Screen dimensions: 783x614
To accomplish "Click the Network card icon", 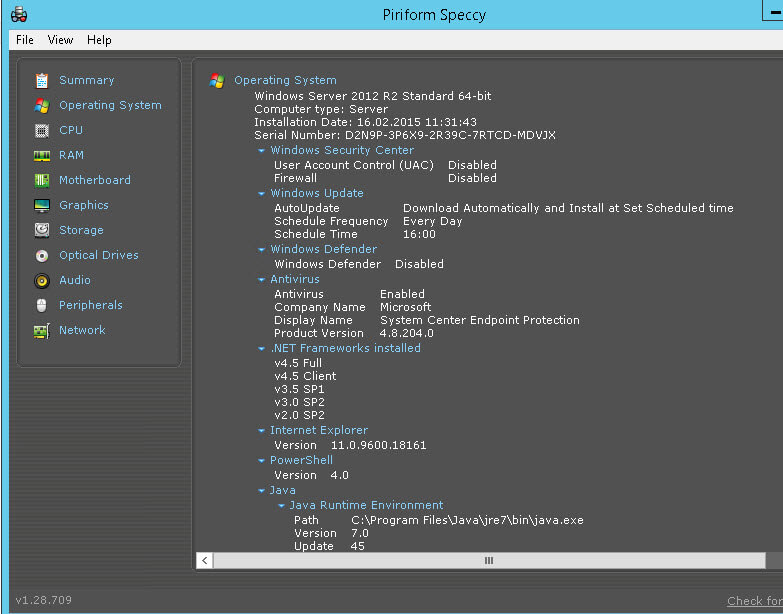I will pyautogui.click(x=42, y=330).
